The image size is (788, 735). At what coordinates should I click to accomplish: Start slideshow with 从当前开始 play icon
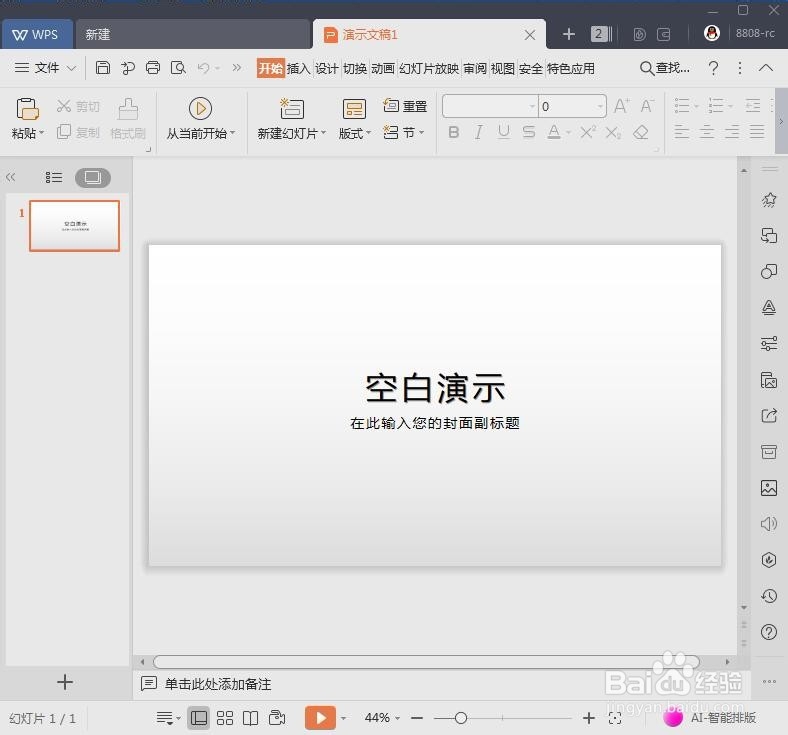pyautogui.click(x=200, y=109)
